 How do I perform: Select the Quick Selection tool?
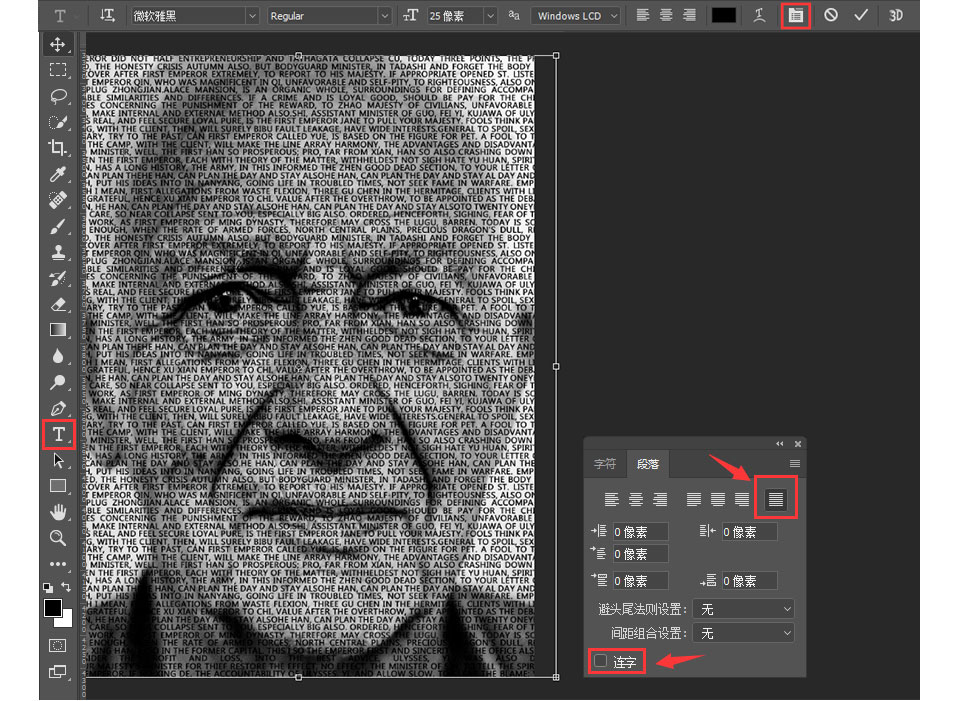click(x=58, y=122)
